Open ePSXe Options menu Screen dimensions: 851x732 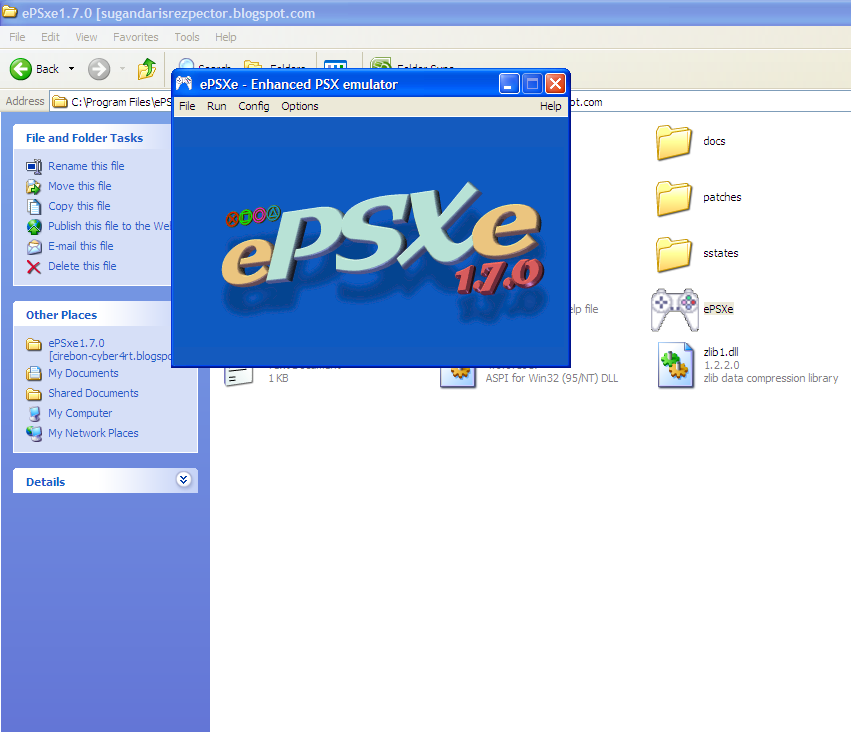300,106
